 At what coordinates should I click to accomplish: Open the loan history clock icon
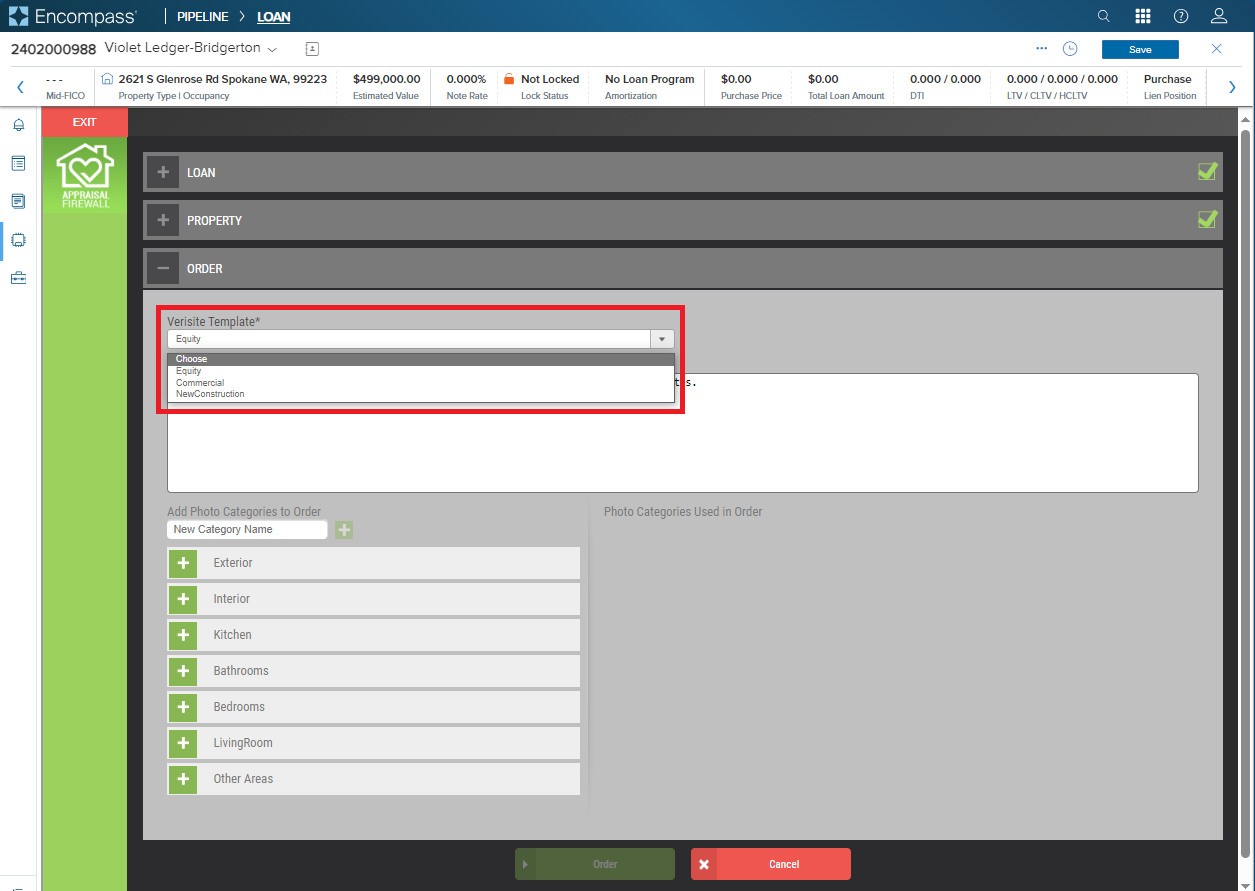click(x=1070, y=48)
